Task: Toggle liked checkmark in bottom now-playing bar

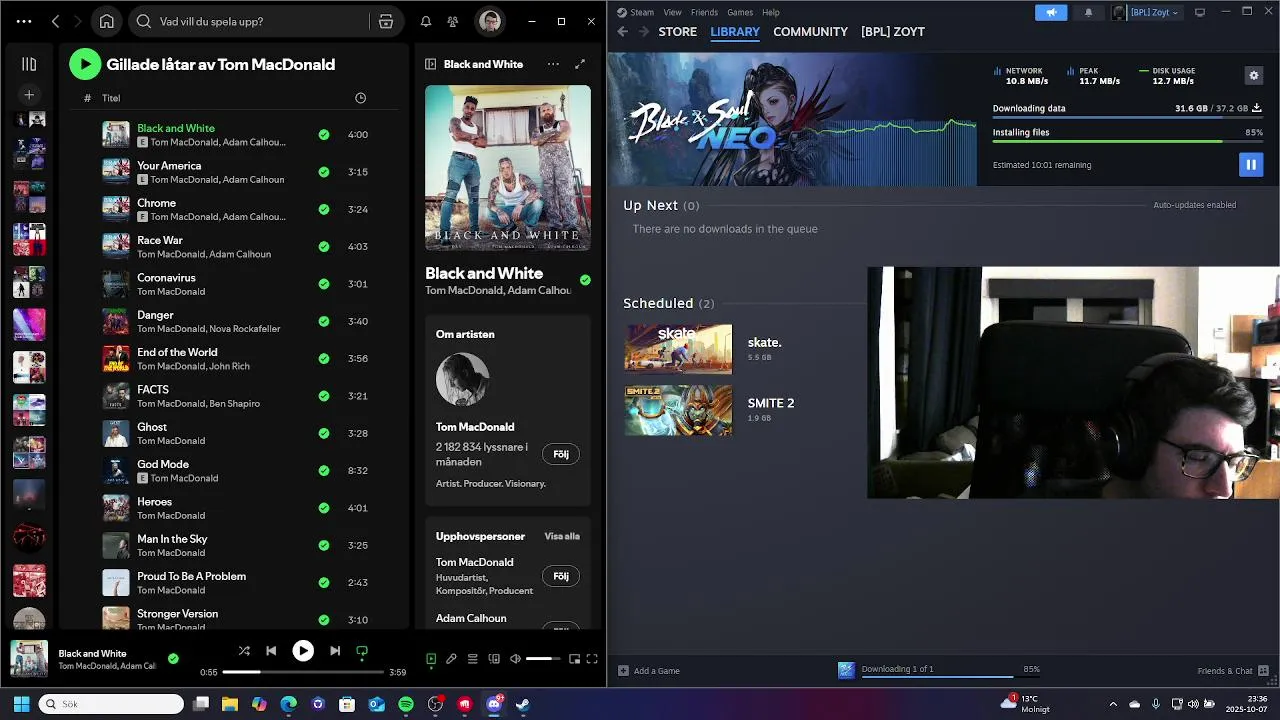Action: coord(173,659)
